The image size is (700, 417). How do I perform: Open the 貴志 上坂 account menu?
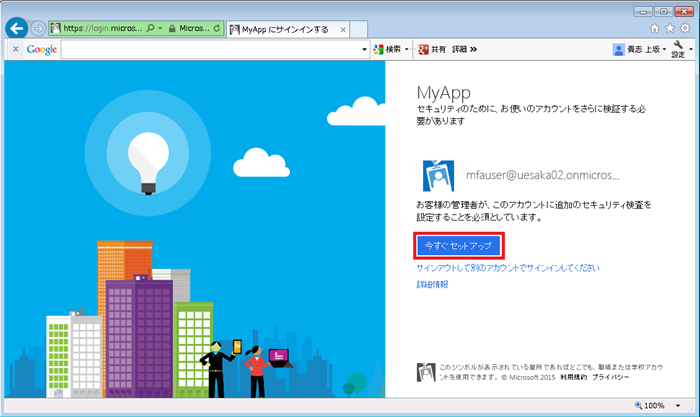click(x=640, y=50)
